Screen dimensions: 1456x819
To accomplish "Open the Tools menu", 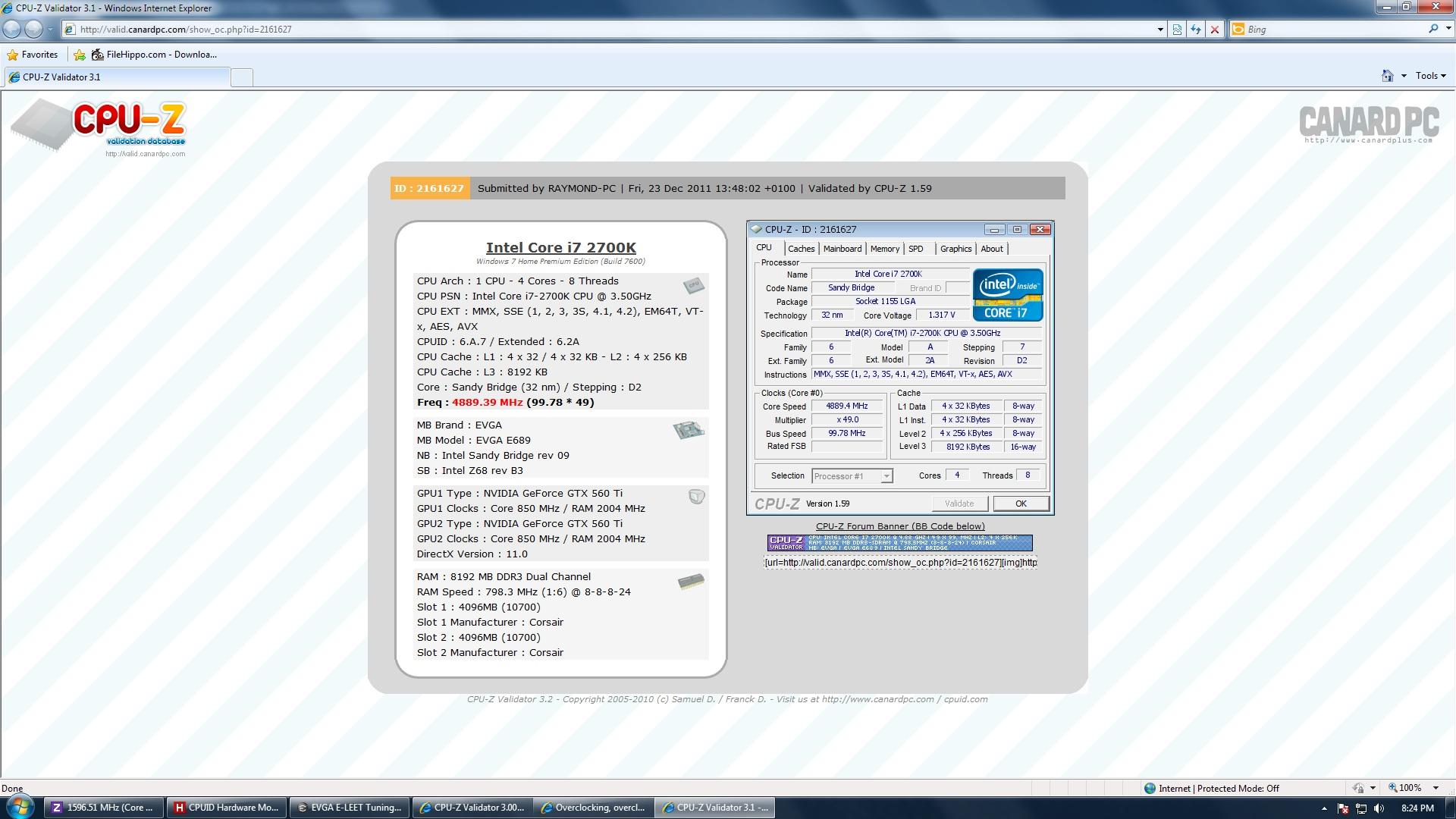I will click(1431, 76).
